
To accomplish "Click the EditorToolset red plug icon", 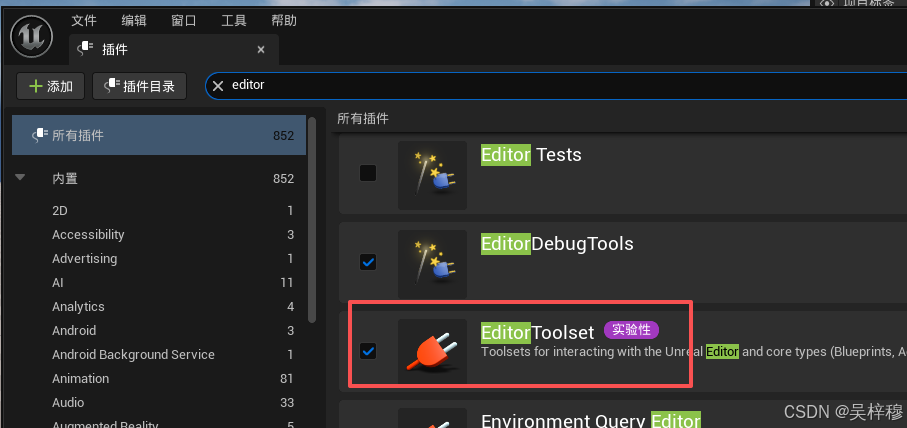I will 432,352.
